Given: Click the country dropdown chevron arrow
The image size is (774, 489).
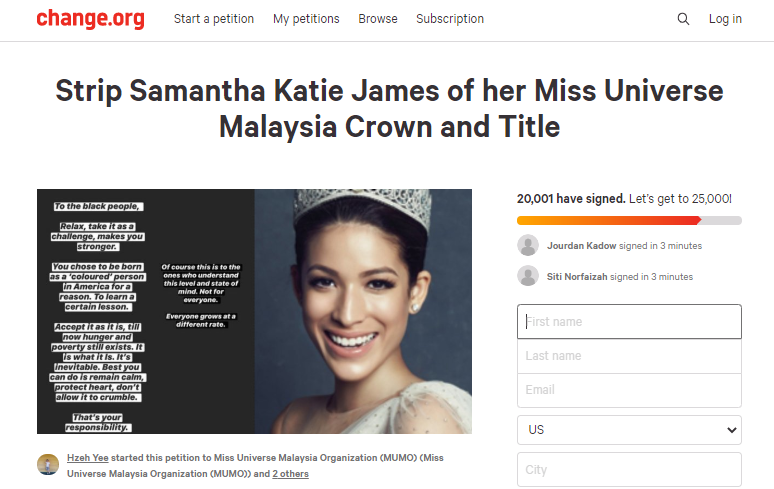Looking at the screenshot, I should [732, 430].
